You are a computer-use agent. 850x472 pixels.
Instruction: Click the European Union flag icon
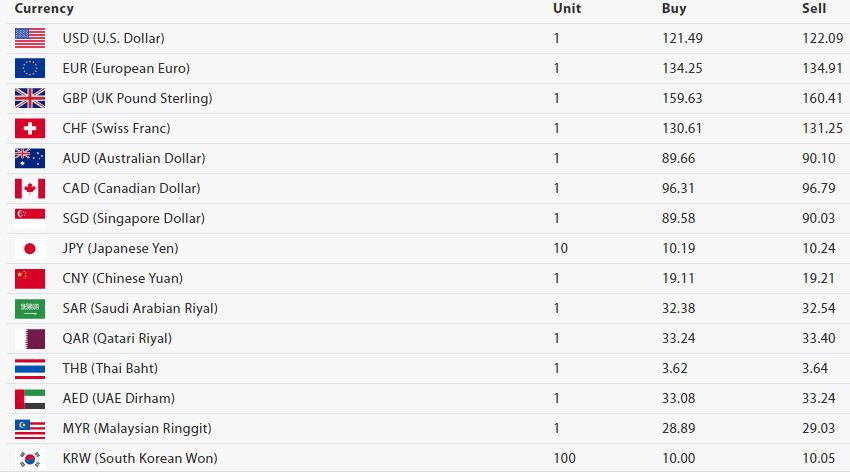30,68
